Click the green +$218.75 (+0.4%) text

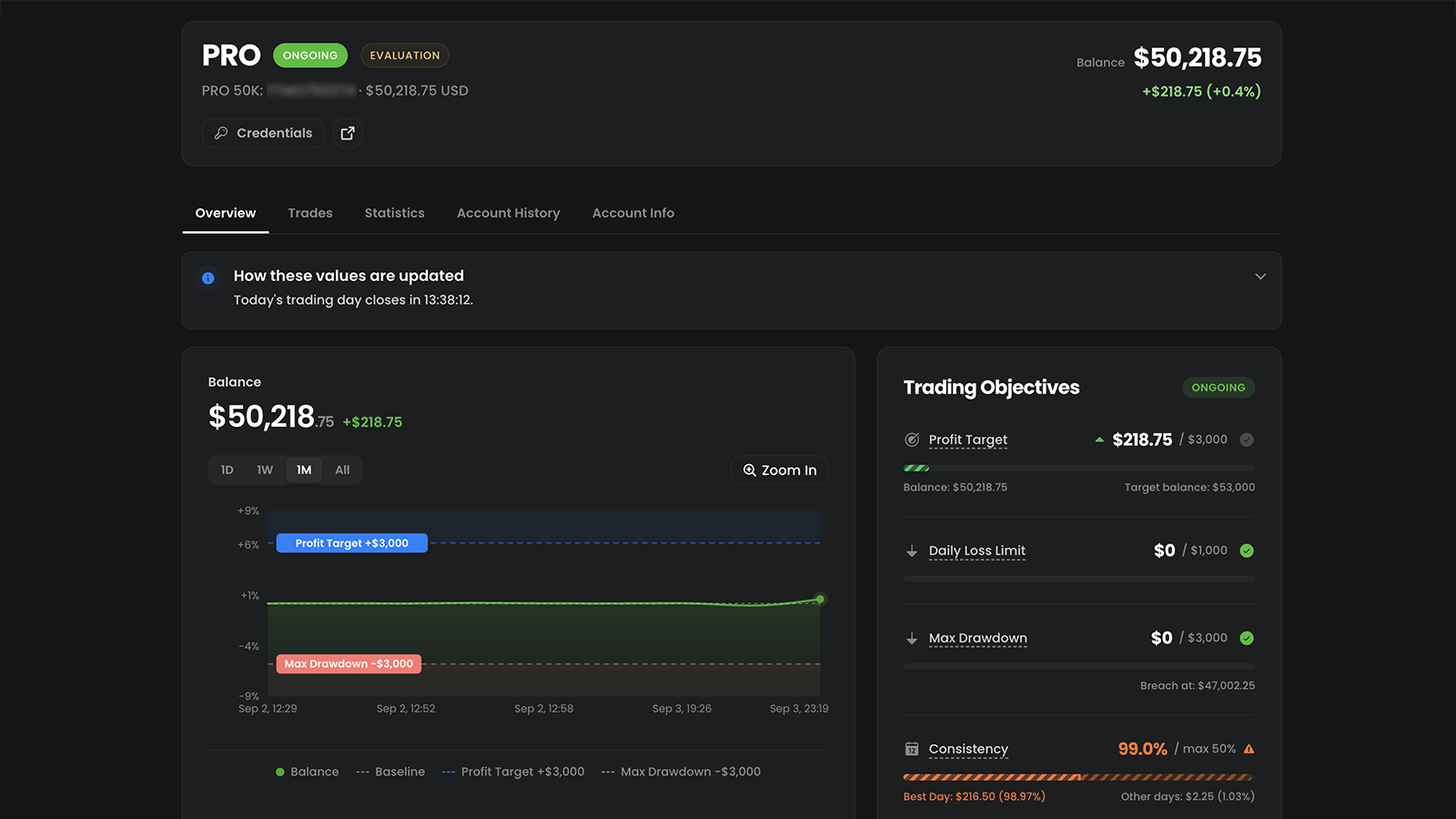click(x=1201, y=92)
